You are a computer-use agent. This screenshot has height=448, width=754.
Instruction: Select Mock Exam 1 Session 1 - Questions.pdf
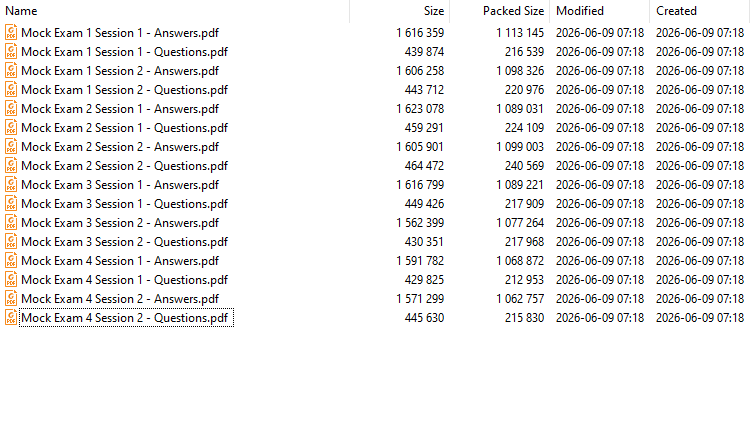coord(125,52)
